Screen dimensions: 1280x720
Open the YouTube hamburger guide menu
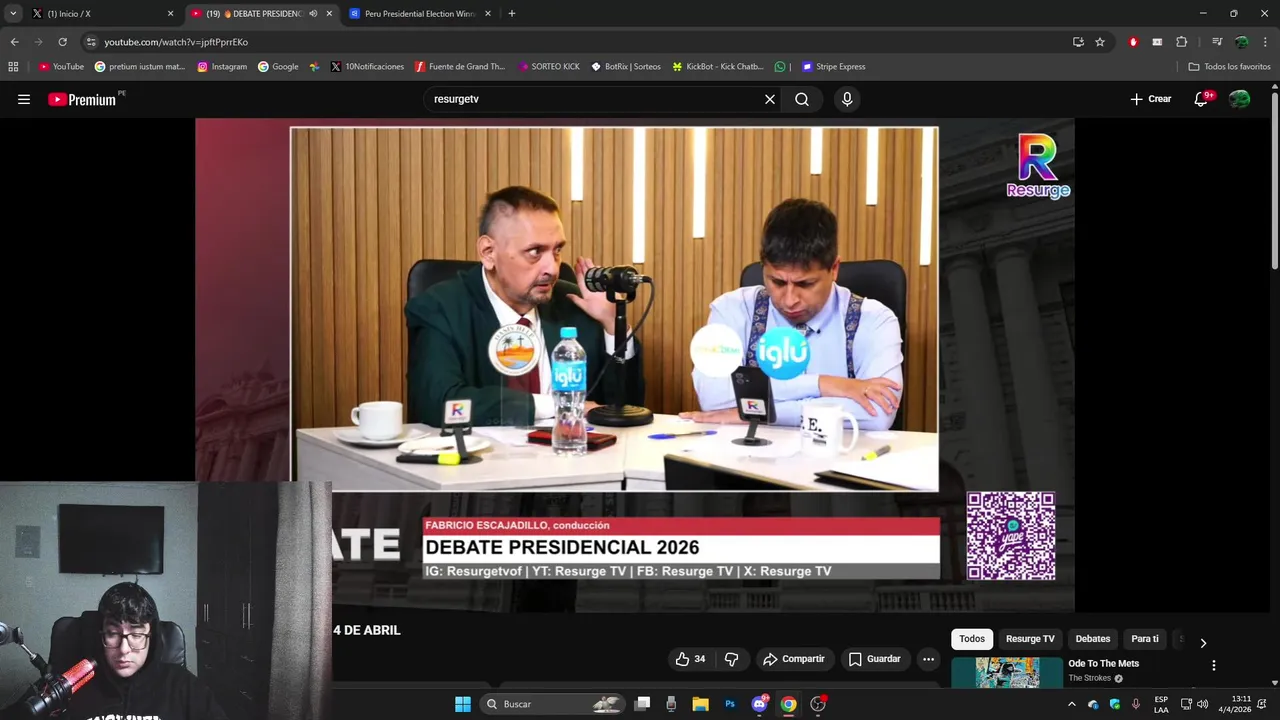click(24, 99)
